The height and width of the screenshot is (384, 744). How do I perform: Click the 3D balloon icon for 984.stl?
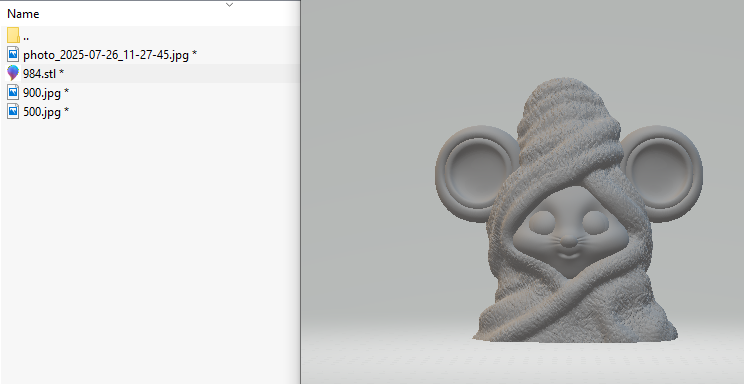pos(13,73)
